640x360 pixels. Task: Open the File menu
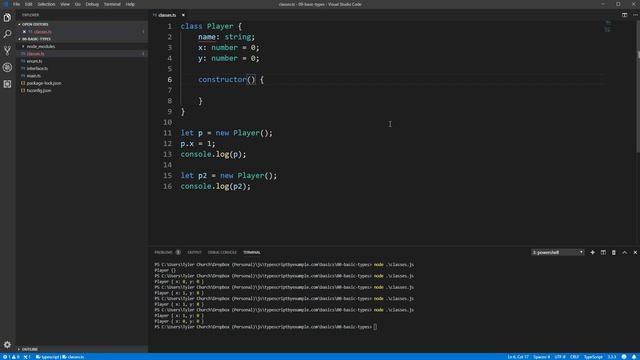click(16, 4)
